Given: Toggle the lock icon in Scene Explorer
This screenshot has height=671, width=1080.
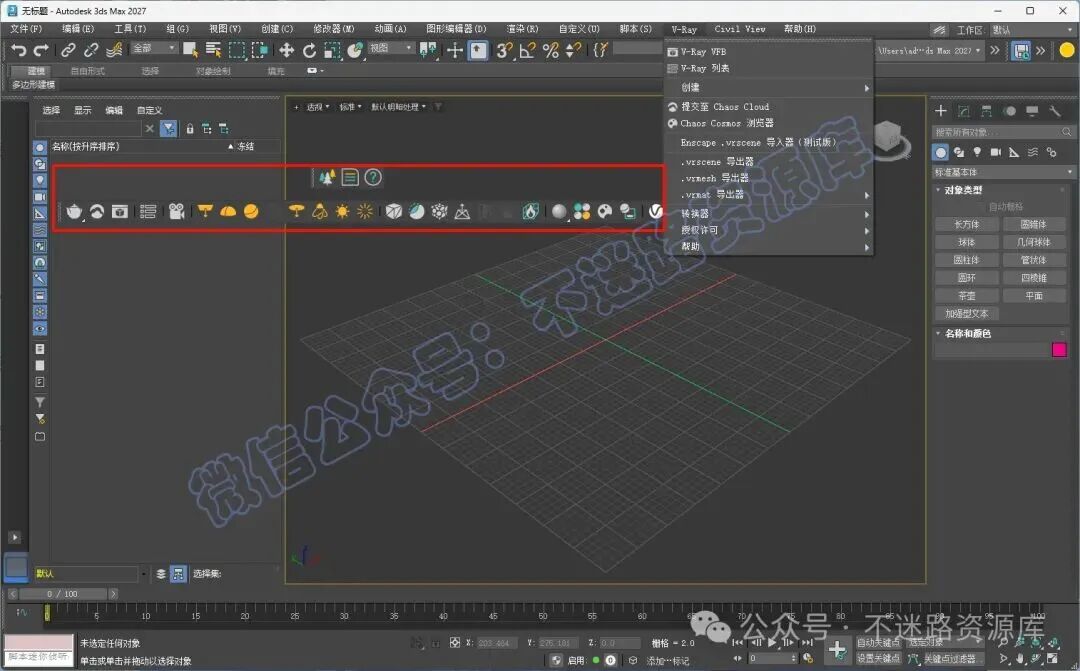Looking at the screenshot, I should click(189, 129).
